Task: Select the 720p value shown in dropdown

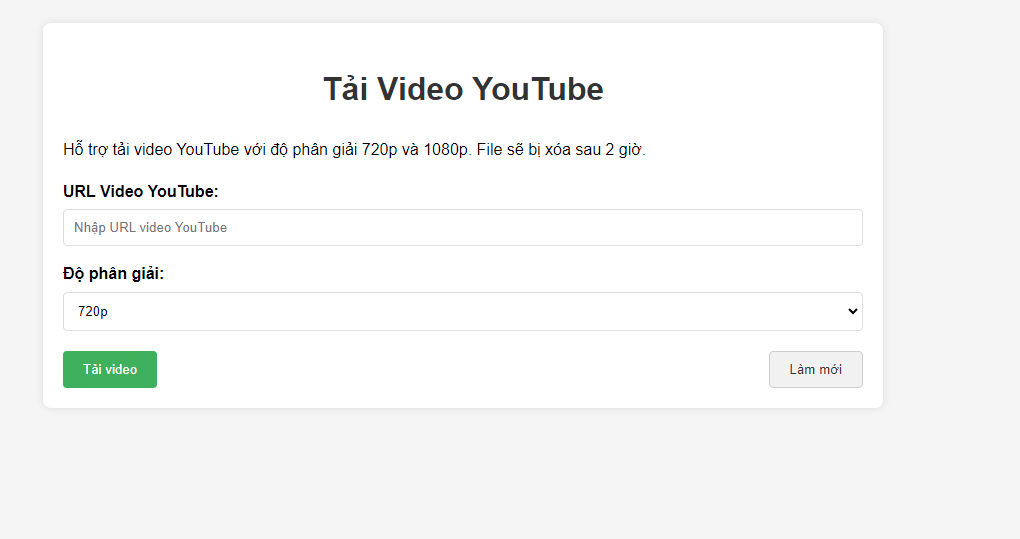Action: pyautogui.click(x=93, y=312)
